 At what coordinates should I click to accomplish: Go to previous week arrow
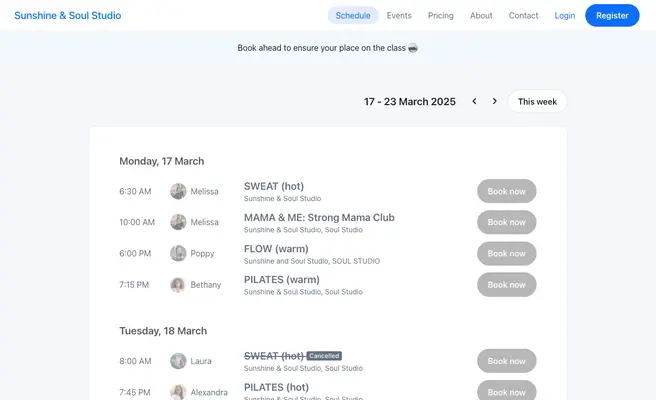click(474, 101)
